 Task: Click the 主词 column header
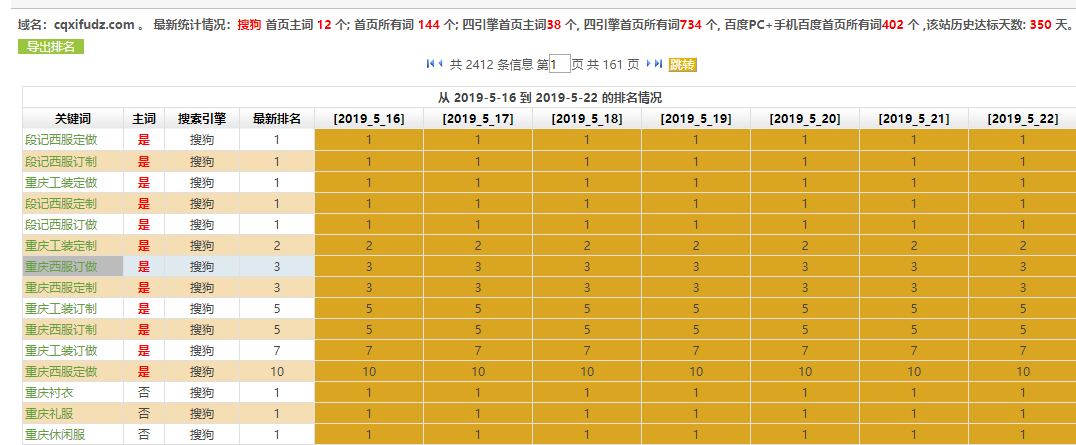143,118
